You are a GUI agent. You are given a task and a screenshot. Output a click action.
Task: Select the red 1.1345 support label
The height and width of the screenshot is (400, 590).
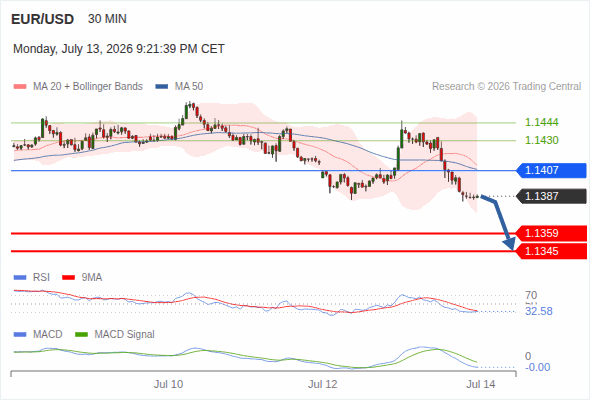(551, 251)
